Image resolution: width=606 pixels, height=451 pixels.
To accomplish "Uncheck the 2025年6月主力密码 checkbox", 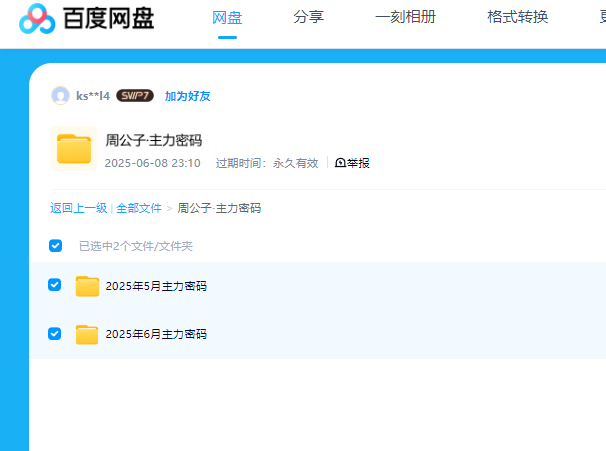I will pos(55,333).
